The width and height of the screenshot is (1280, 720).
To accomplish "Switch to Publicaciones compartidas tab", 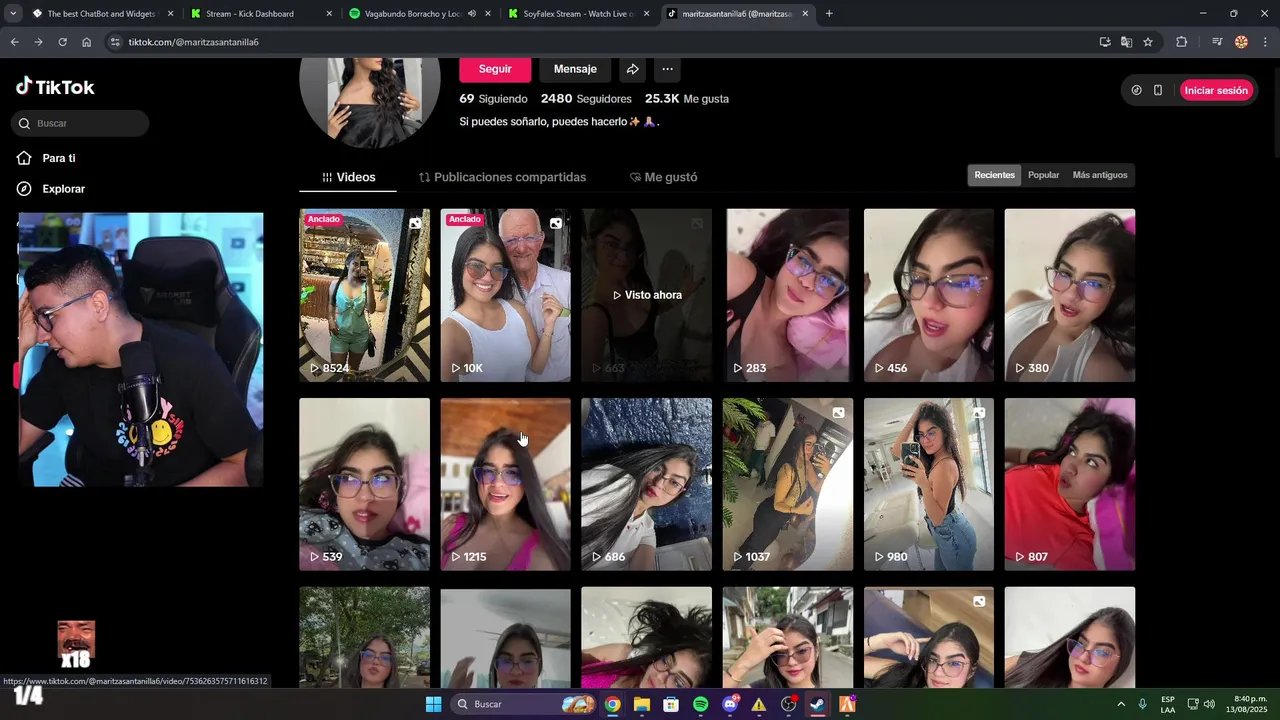I will point(502,177).
